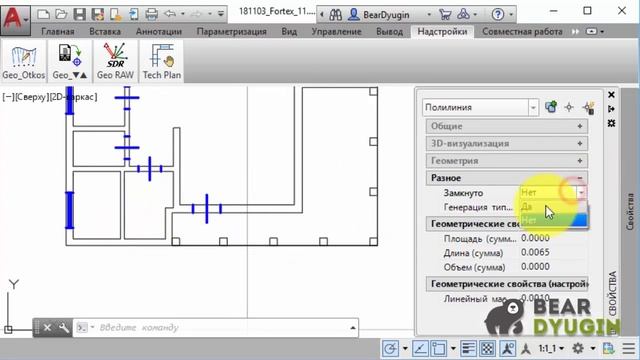Select the Объем (сумма) property row

pos(507,267)
